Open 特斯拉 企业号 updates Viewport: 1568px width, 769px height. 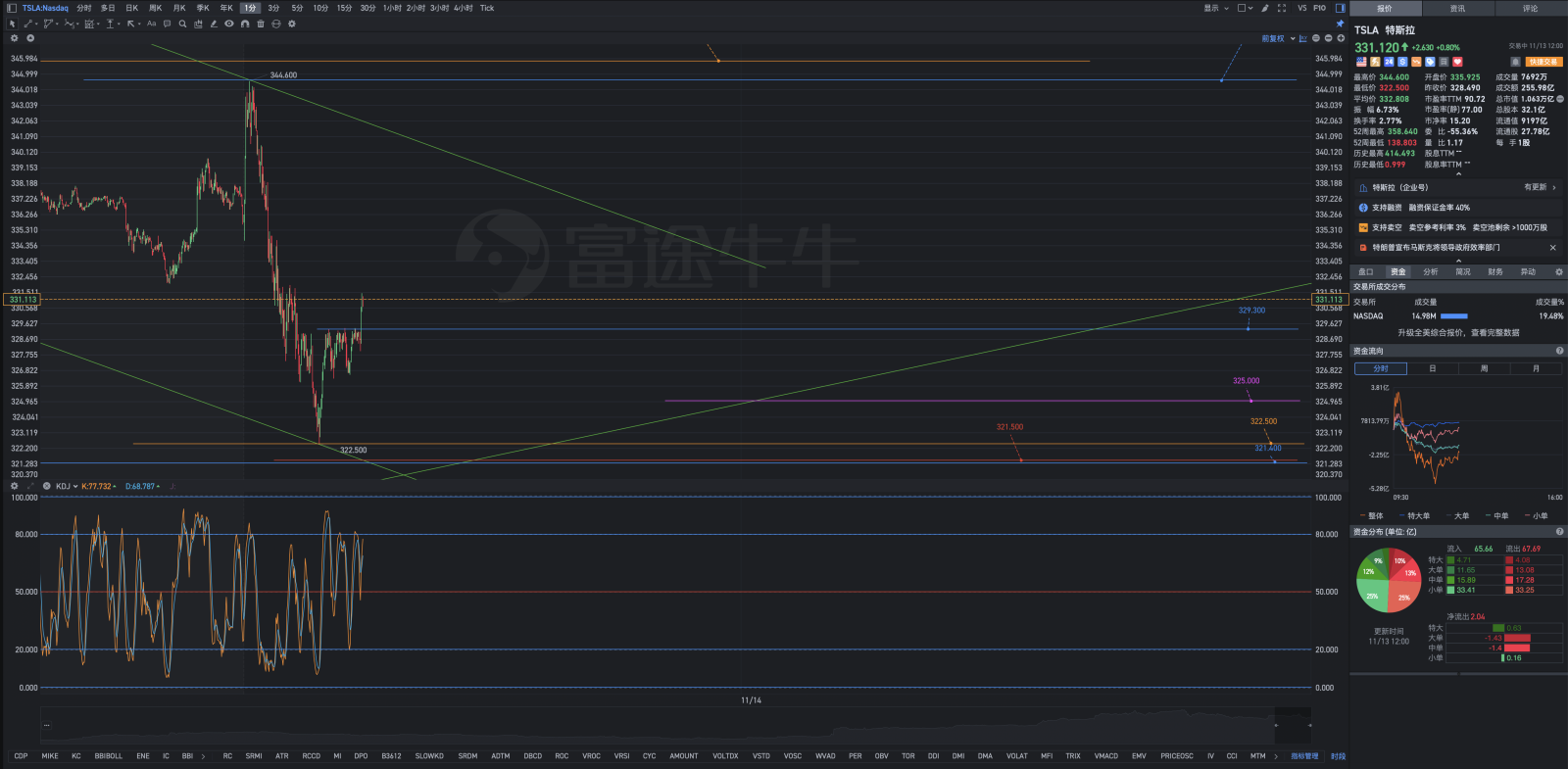coord(1458,187)
